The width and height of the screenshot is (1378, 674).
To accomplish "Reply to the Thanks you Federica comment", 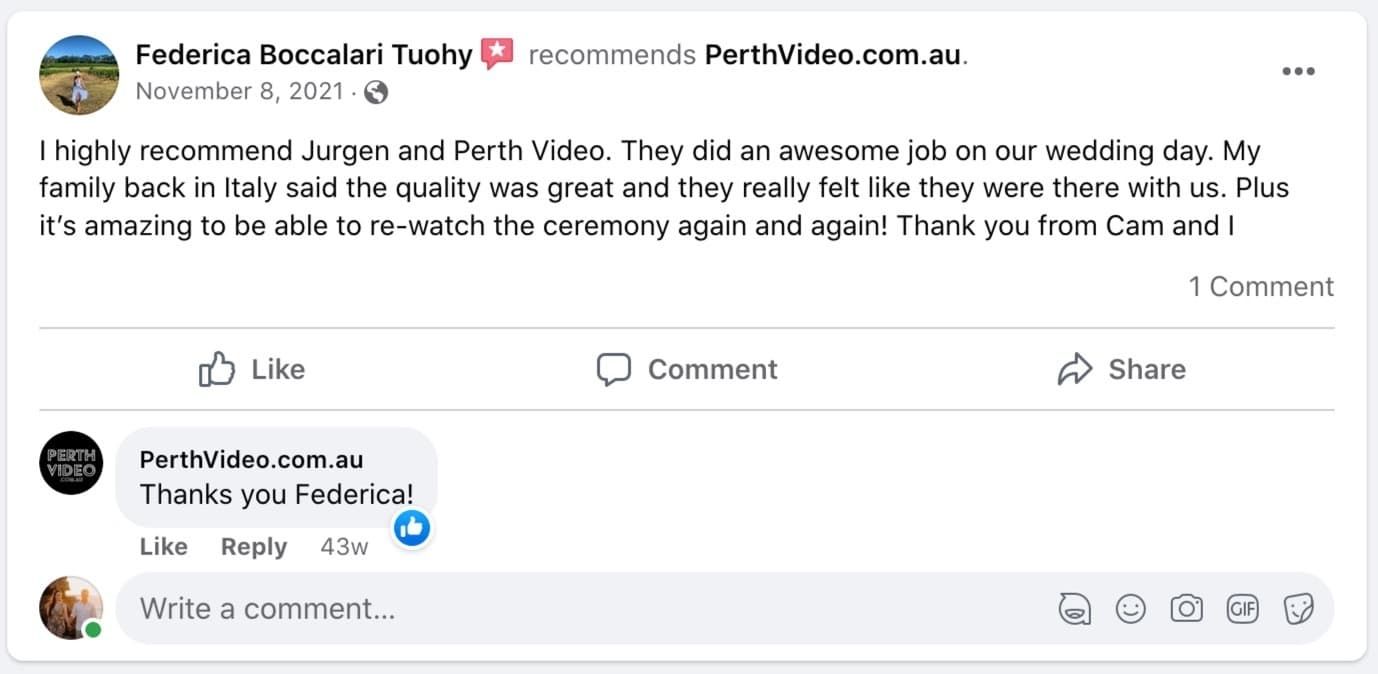I will tap(253, 547).
